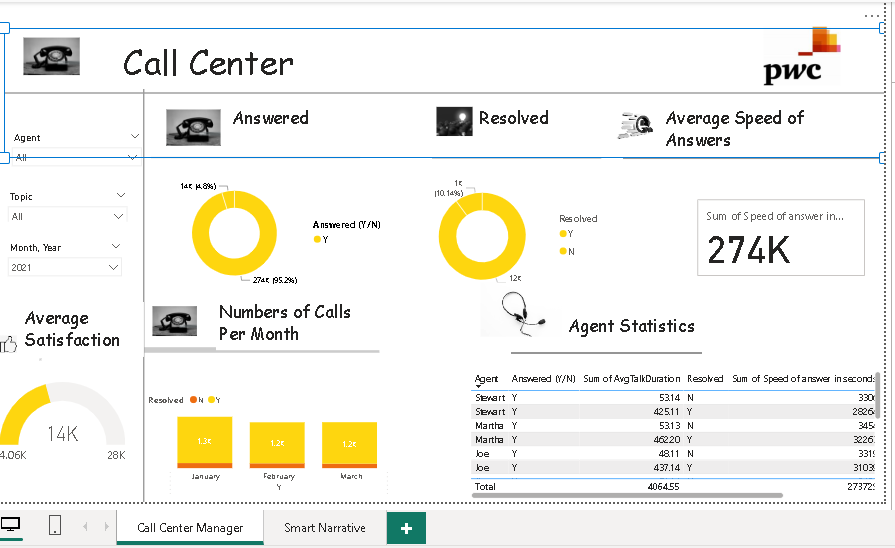This screenshot has height=548, width=895.
Task: Click the Agent Statistics heading
Action: coord(631,326)
